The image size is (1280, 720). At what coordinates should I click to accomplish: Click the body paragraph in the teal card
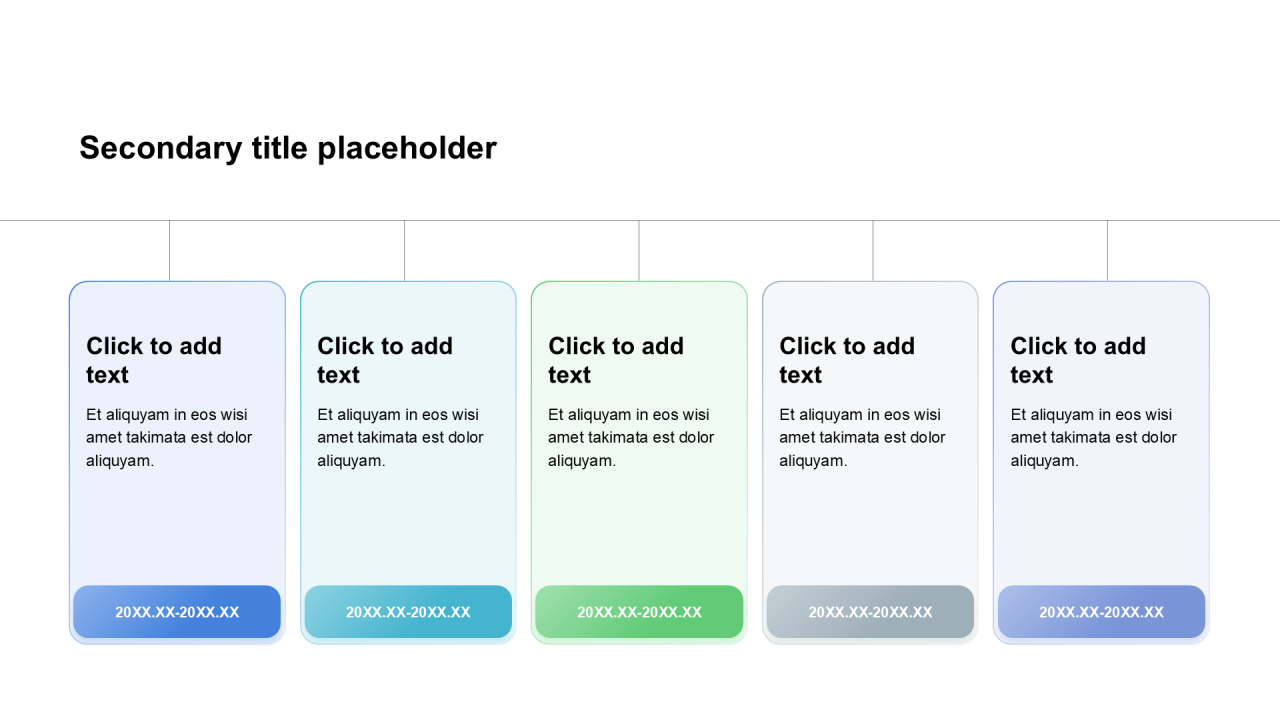[400, 438]
